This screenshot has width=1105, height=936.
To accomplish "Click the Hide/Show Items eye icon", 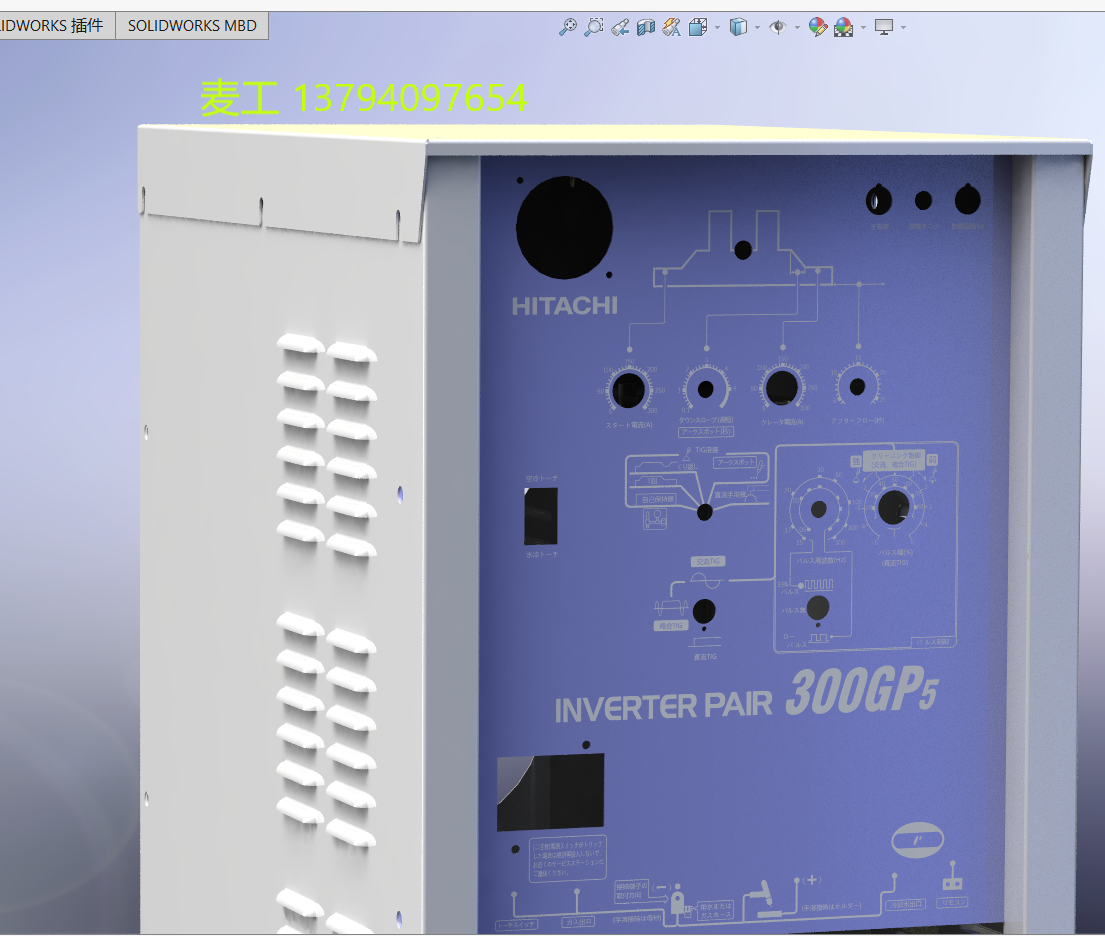I will (778, 27).
